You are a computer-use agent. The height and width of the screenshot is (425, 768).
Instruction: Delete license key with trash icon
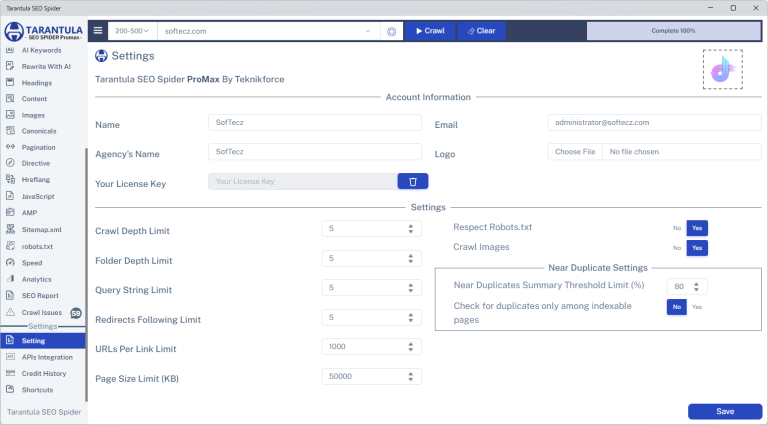(413, 182)
